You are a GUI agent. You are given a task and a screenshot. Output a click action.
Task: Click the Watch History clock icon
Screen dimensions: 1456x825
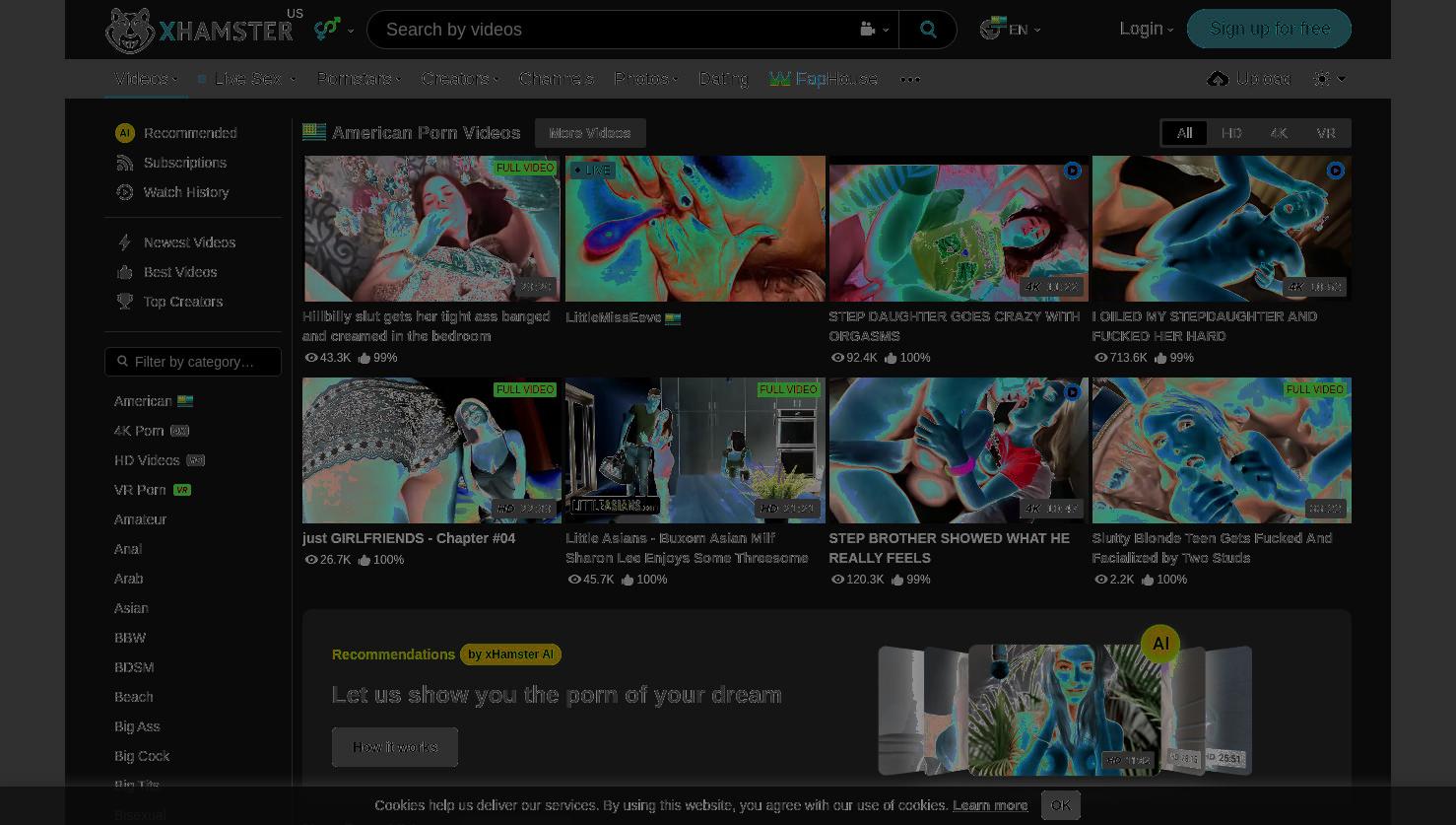(124, 192)
